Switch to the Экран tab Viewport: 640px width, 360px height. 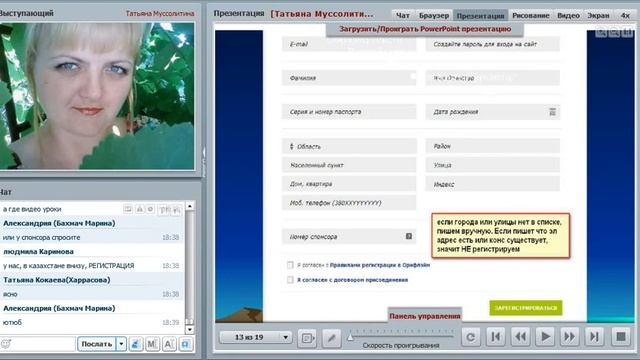coord(598,16)
